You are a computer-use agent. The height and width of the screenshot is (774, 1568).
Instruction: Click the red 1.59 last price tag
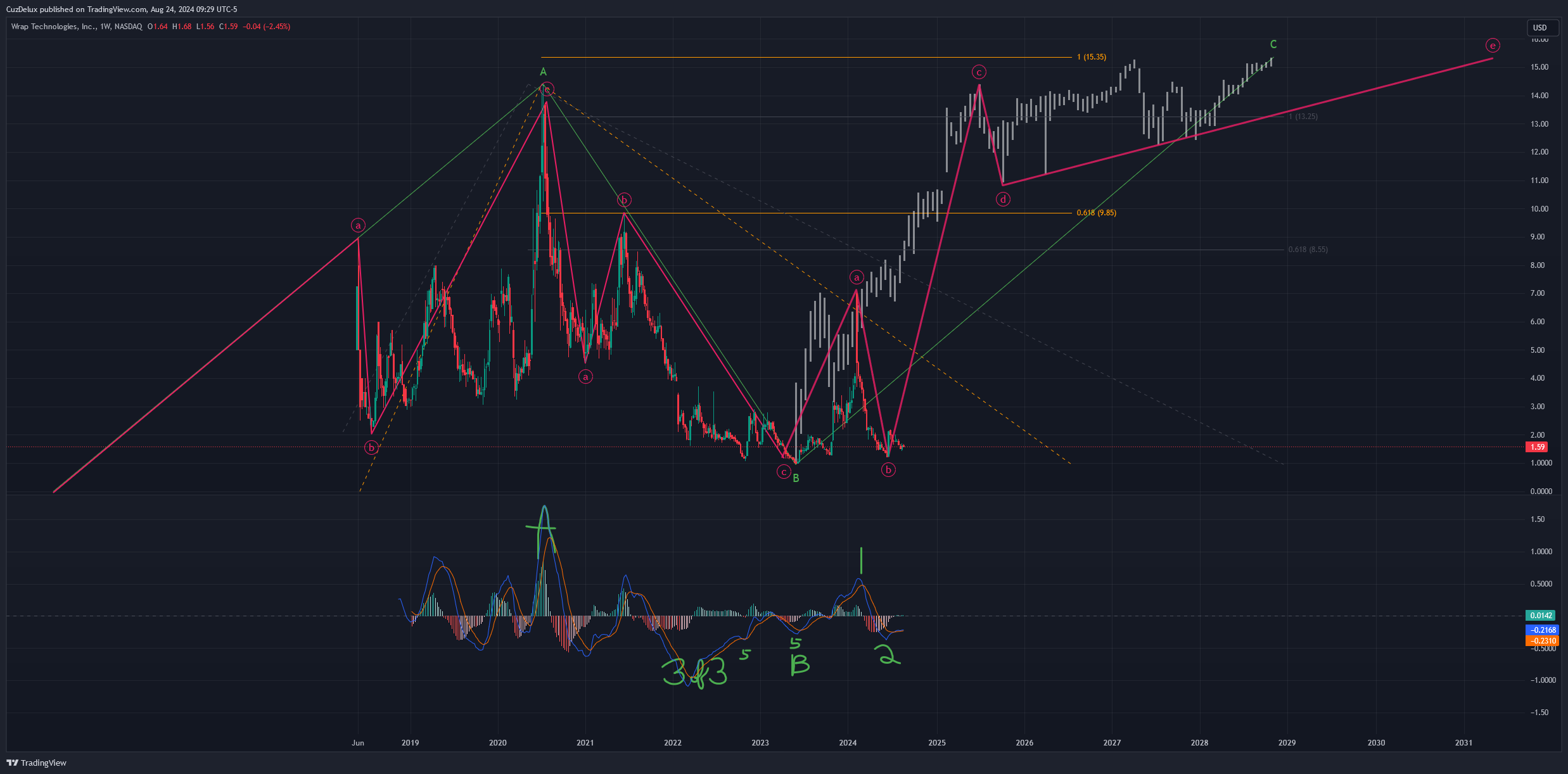(x=1538, y=447)
